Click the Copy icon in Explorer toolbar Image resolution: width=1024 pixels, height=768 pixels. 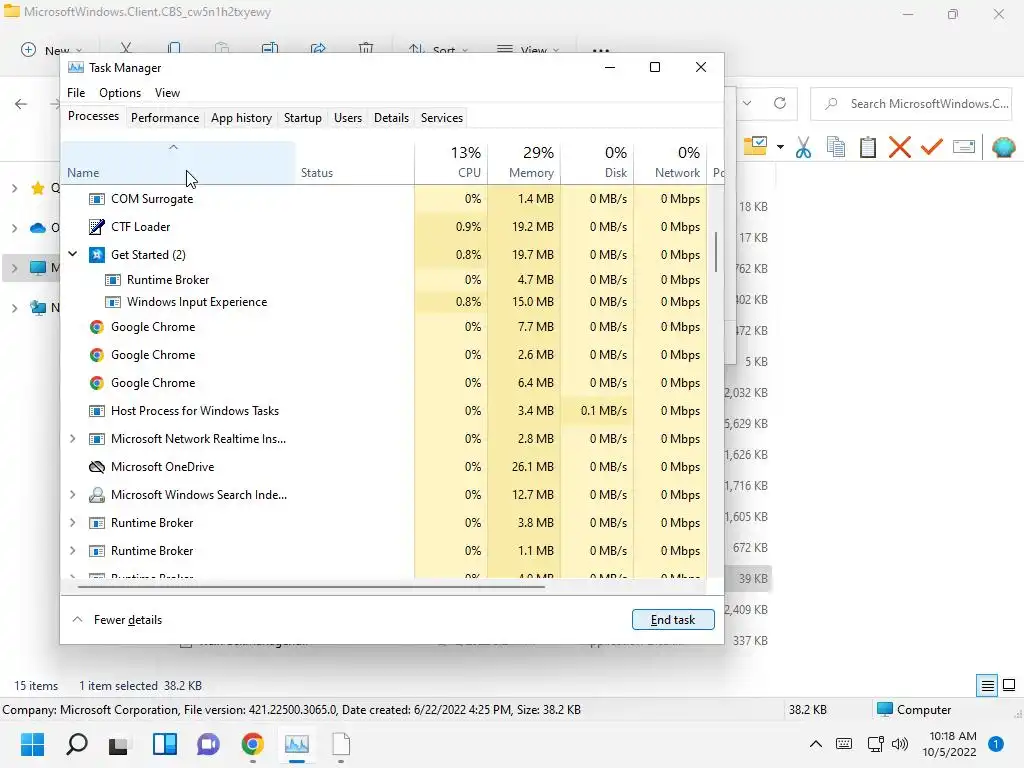tap(836, 147)
